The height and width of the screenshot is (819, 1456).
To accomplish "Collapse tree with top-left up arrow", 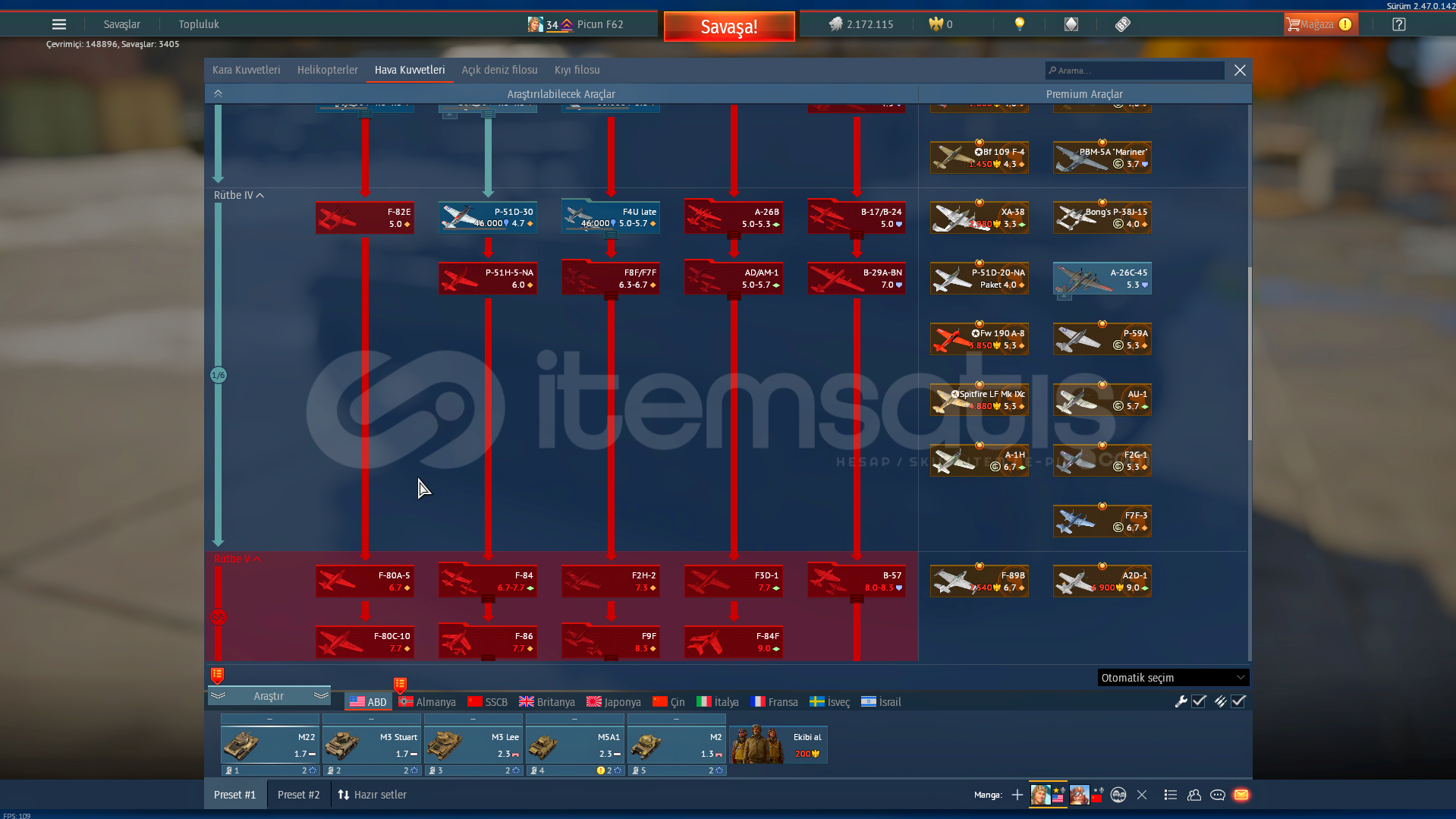I will (x=218, y=93).
